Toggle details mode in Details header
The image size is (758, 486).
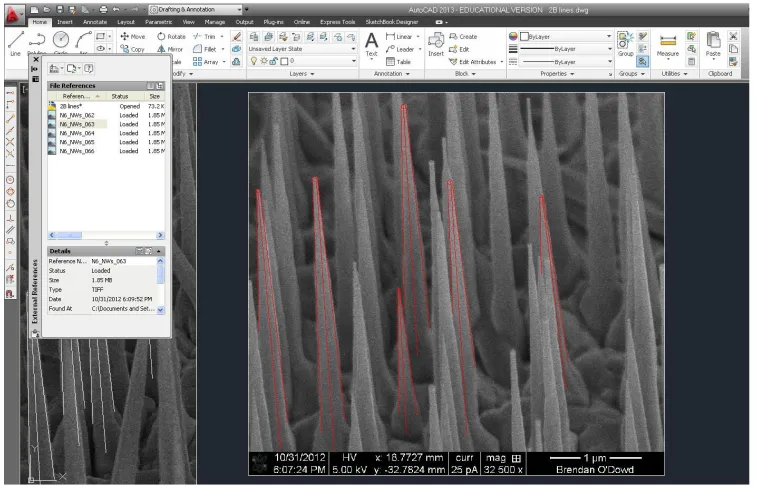click(139, 251)
